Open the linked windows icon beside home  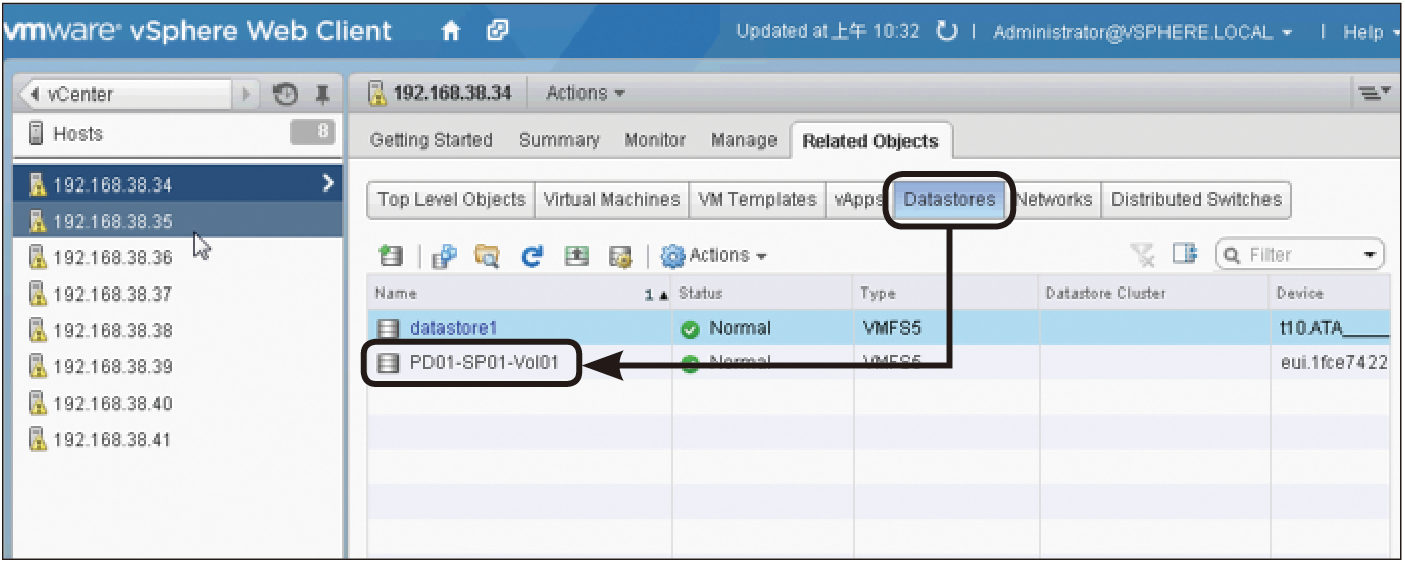(x=497, y=31)
